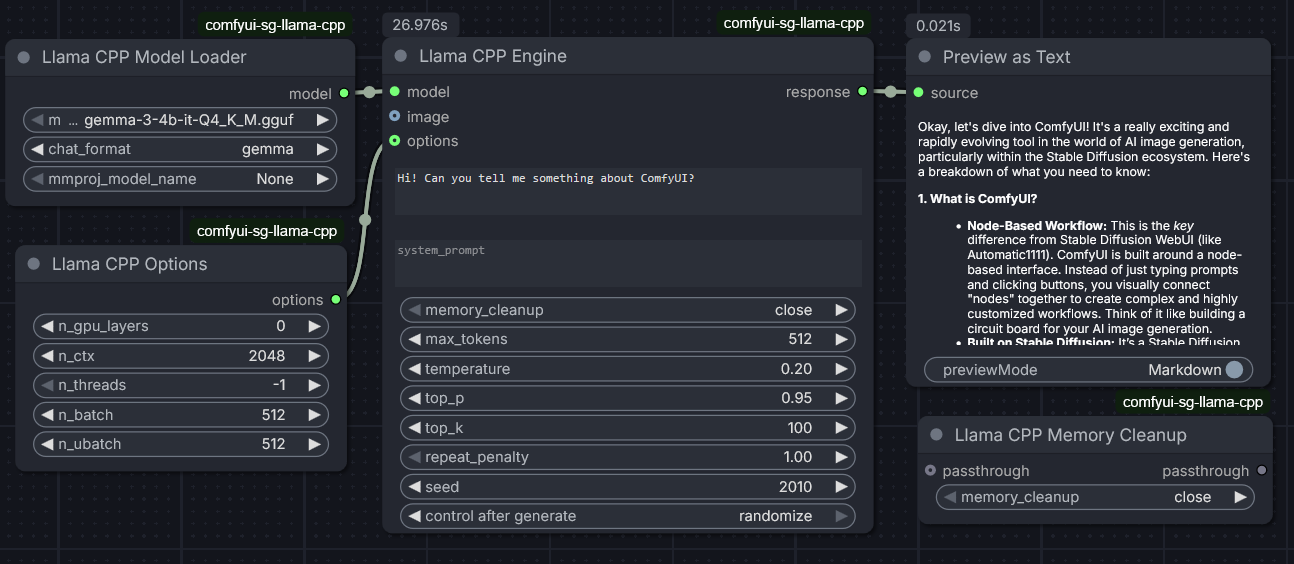This screenshot has height=564, width=1294.
Task: Click the response output socket on Engine
Action: click(862, 92)
